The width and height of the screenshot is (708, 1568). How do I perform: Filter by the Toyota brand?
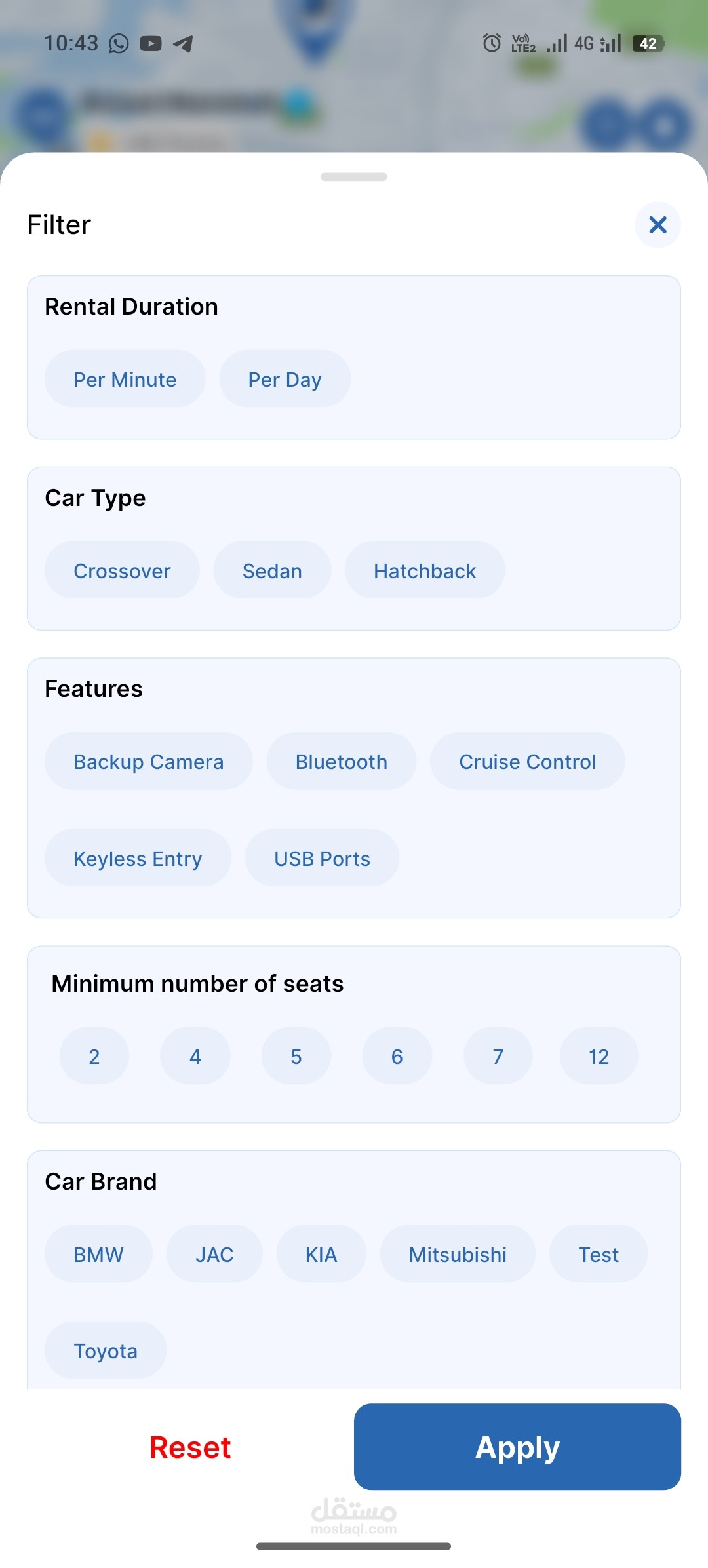click(106, 1350)
